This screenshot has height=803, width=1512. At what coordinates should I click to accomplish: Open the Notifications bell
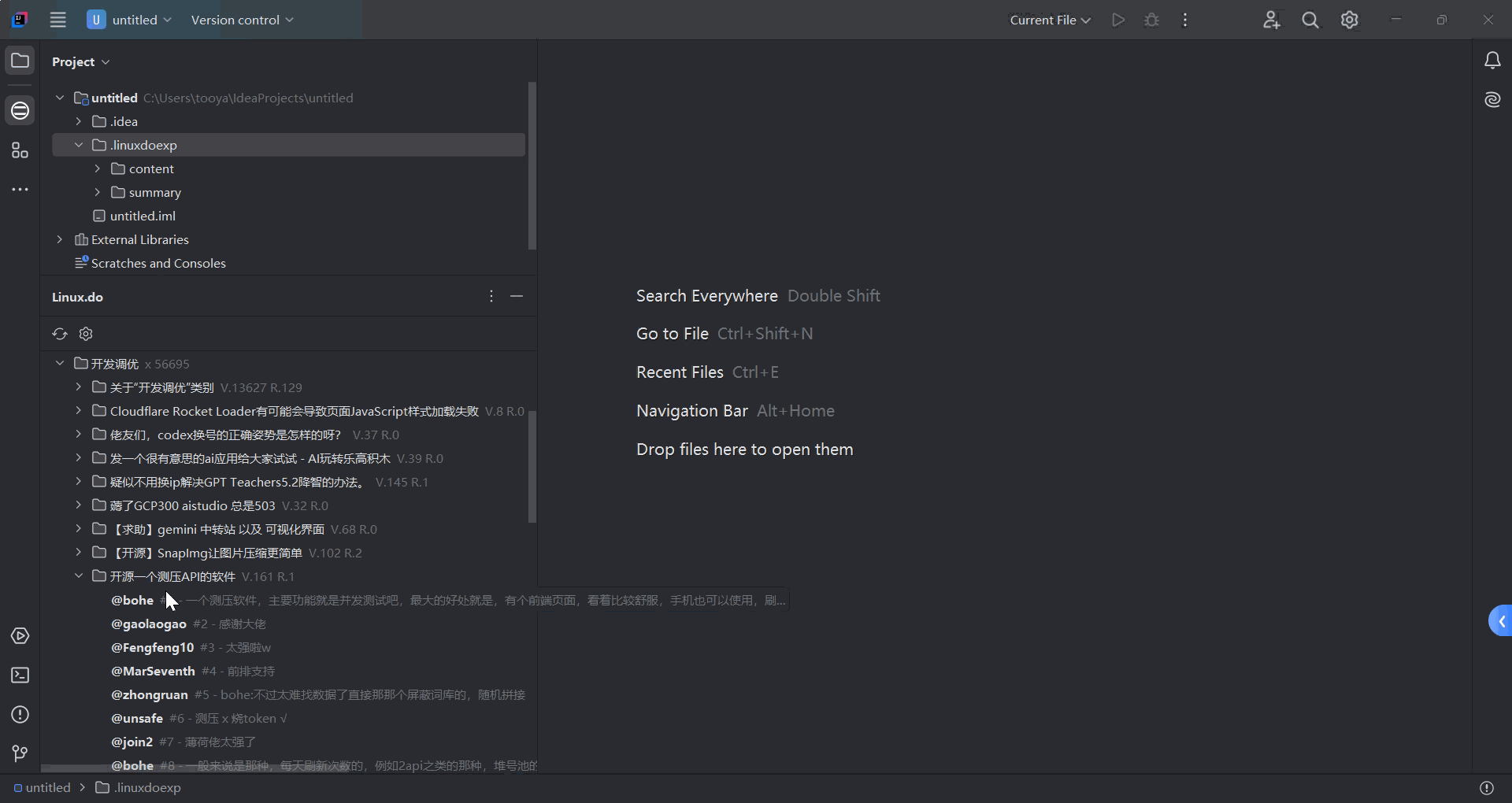(1492, 61)
